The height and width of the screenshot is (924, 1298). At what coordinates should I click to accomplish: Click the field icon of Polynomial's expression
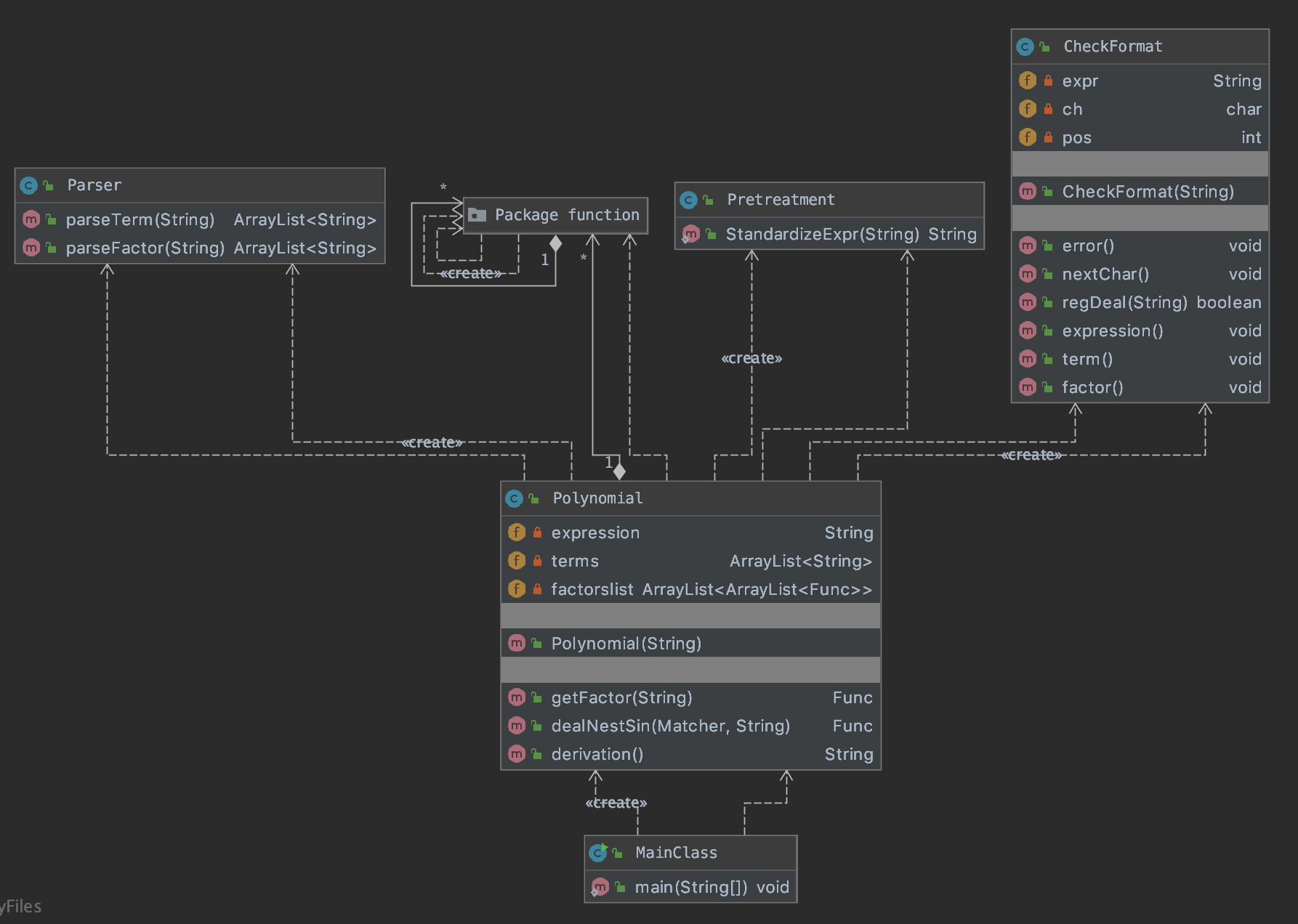[516, 532]
